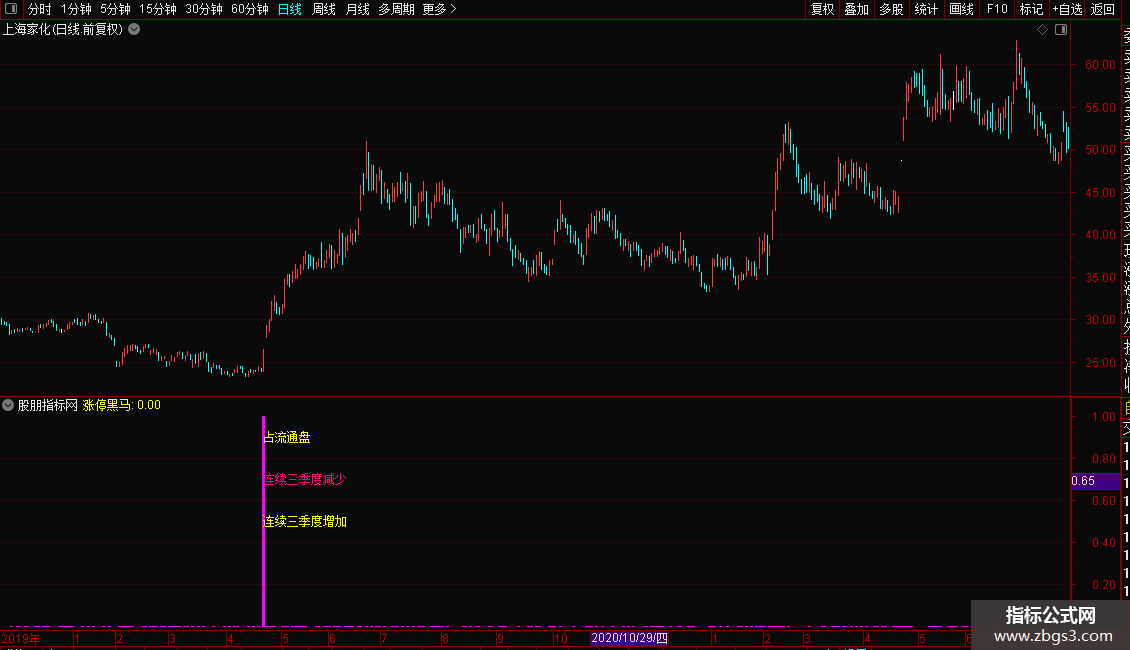Open the 多周期 multi-period view

[x=396, y=9]
